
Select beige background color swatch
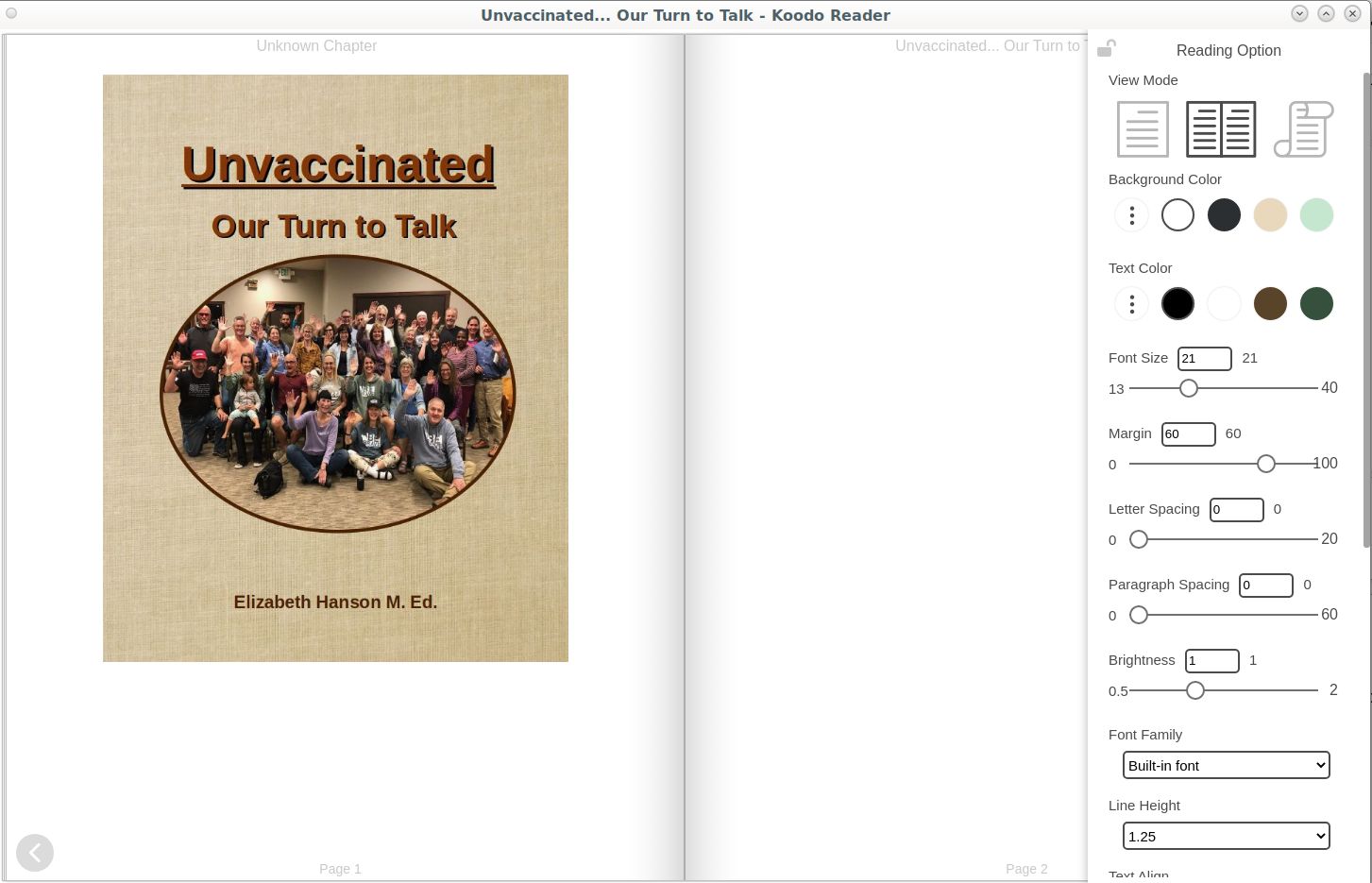1270,215
